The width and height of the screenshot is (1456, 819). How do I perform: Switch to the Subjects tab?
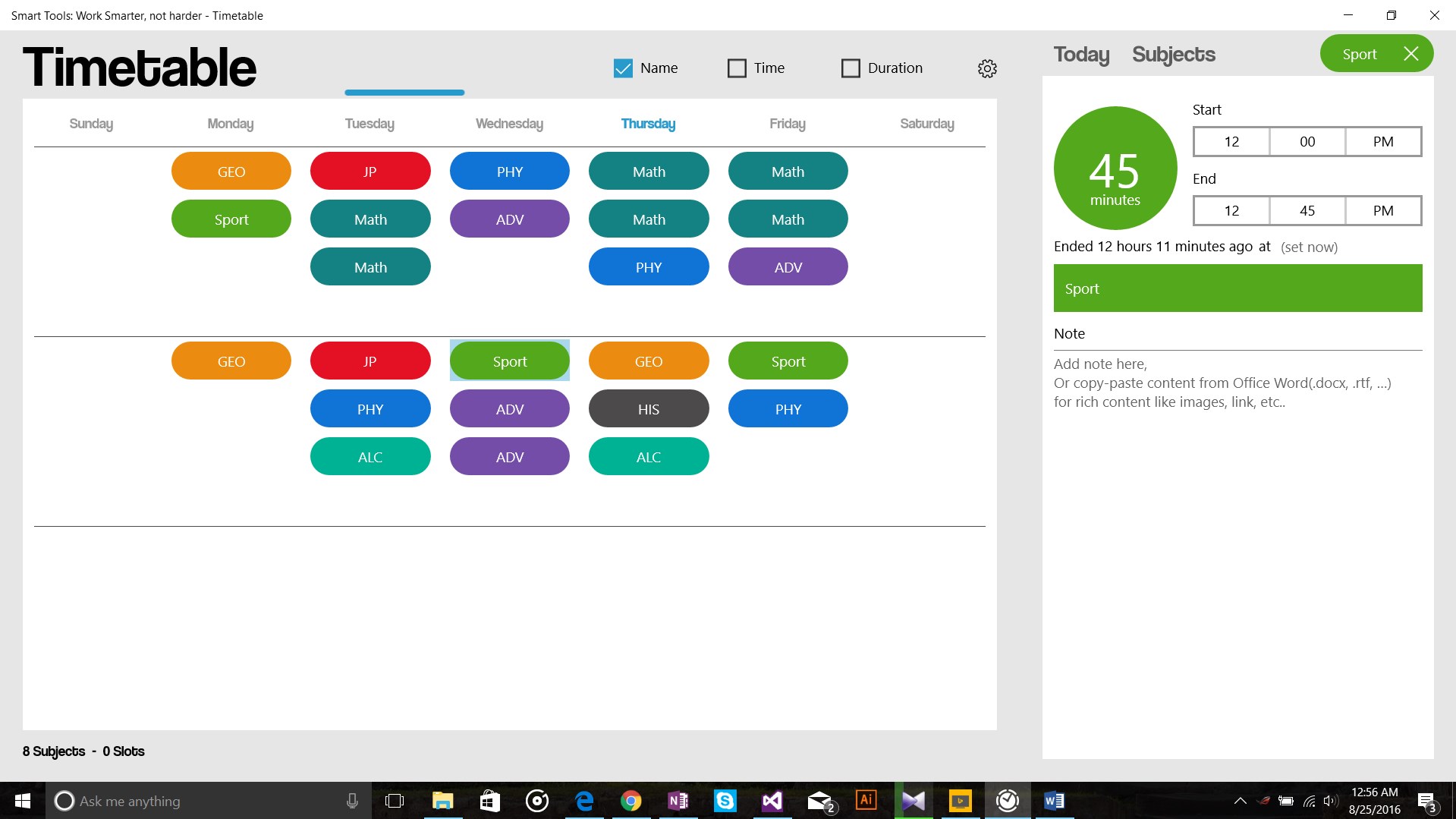pos(1173,54)
